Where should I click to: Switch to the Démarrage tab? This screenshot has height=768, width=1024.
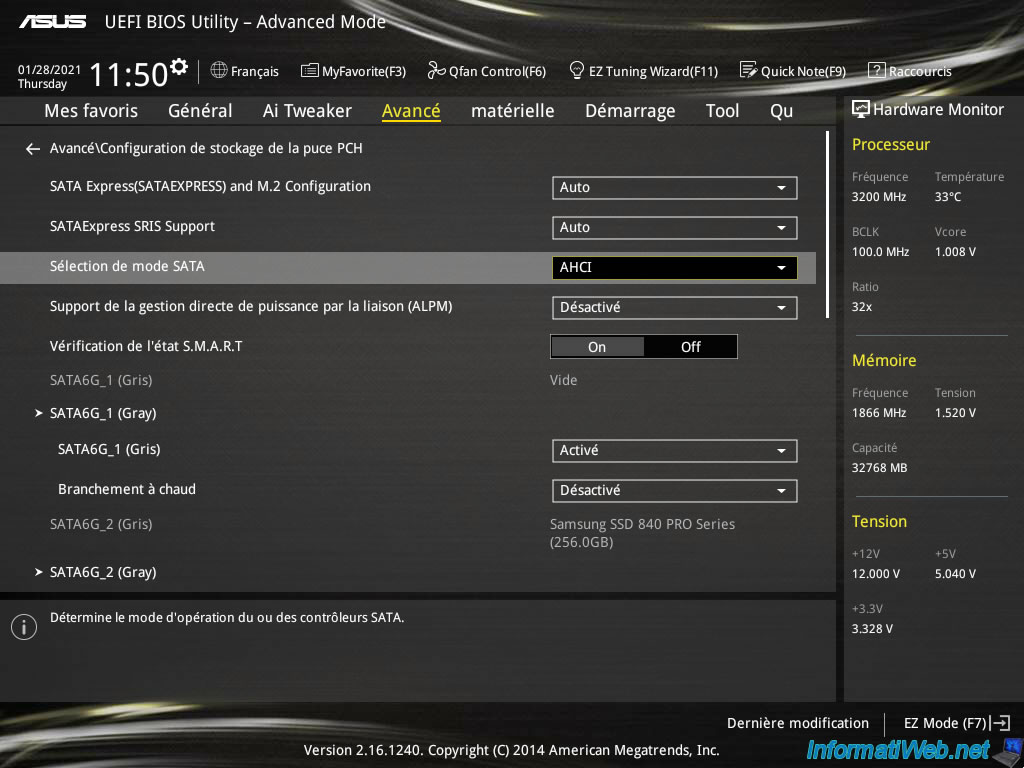(630, 111)
